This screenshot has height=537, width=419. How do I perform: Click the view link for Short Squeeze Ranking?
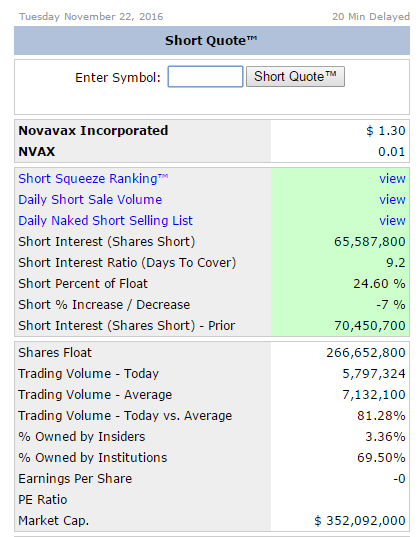tap(392, 179)
